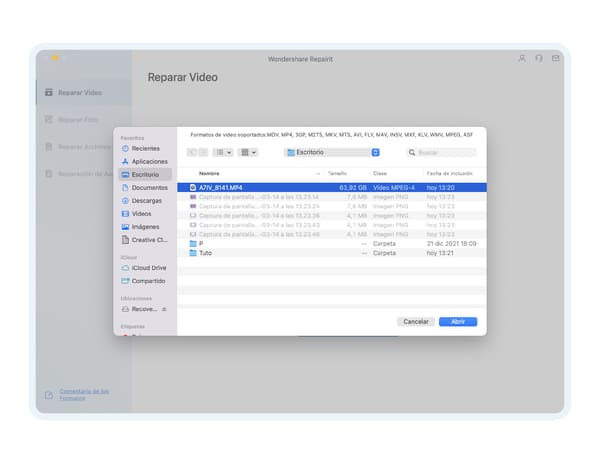Select the Tuto folder
This screenshot has height=463, width=600.
332,253
